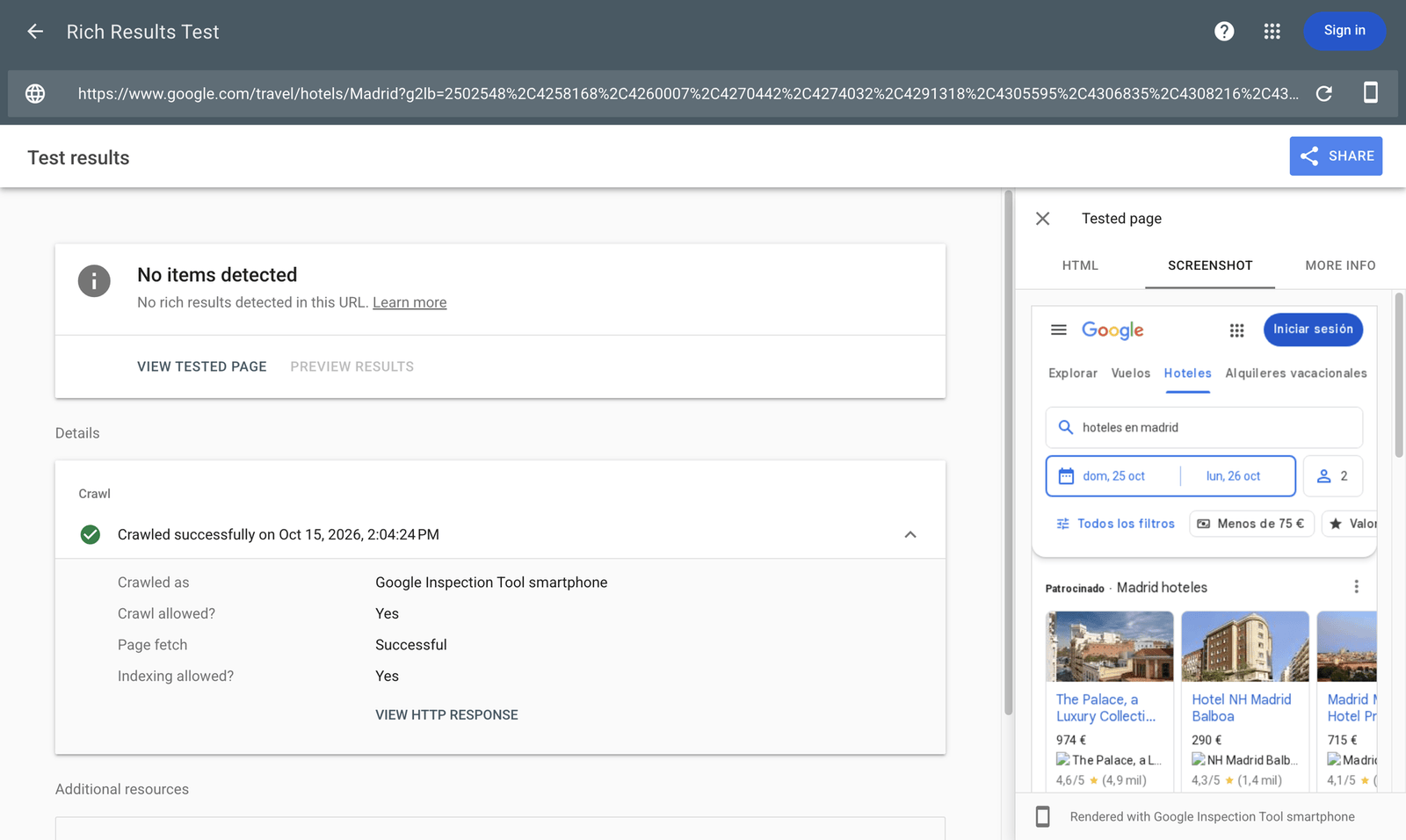Screen dimensions: 1406x840
Task: Click Iniciar sesión in the rendered page
Action: tap(1313, 329)
